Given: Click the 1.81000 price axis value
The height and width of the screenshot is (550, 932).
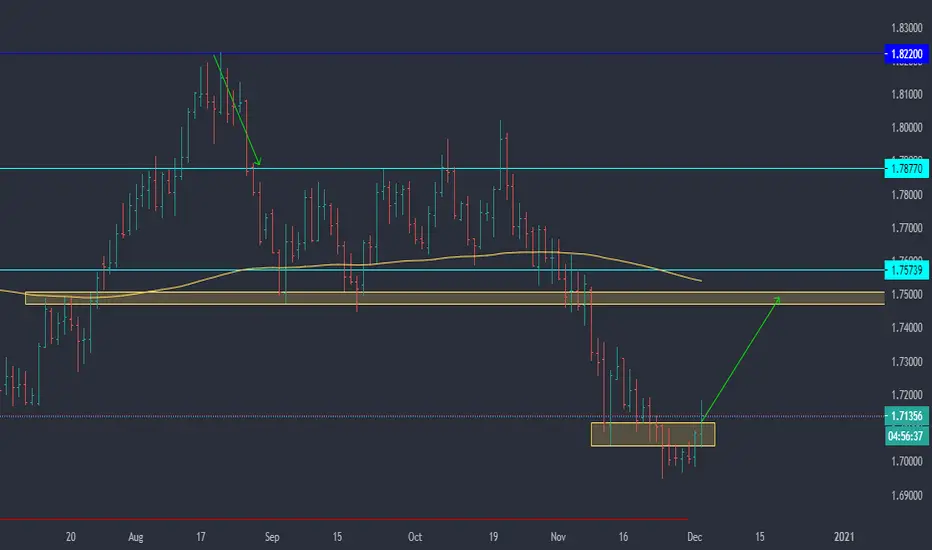Looking at the screenshot, I should click(x=906, y=94).
